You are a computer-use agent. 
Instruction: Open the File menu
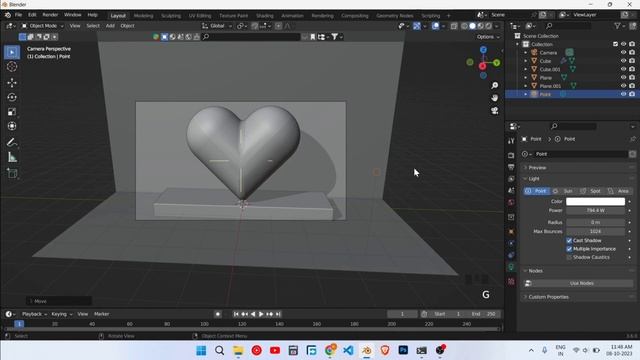[18, 15]
